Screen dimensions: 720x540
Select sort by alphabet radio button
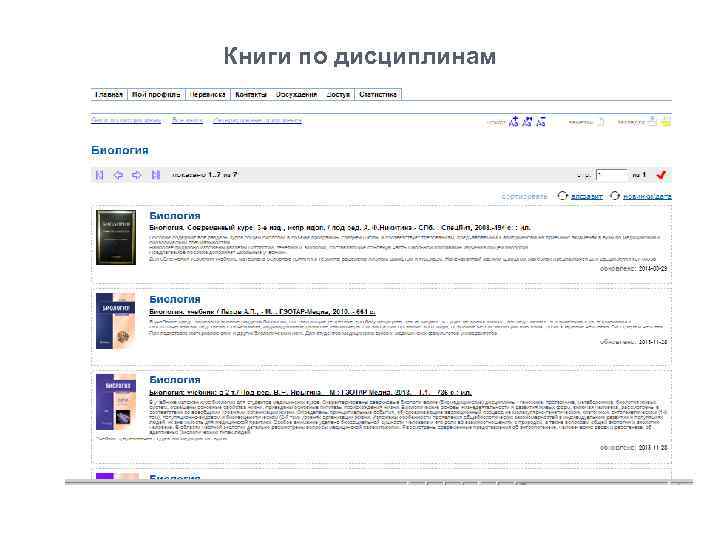tap(562, 196)
